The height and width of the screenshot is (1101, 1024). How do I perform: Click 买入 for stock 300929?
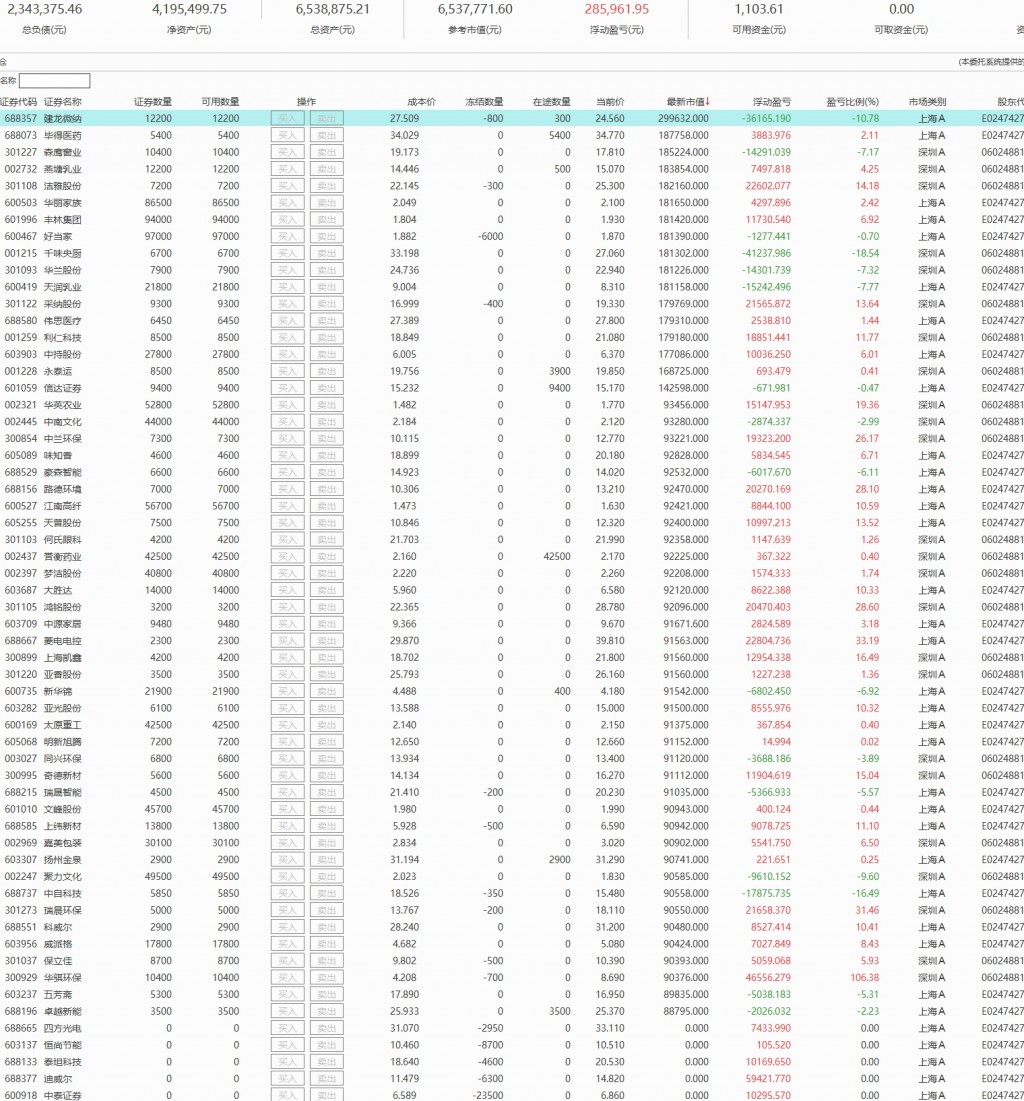[288, 978]
